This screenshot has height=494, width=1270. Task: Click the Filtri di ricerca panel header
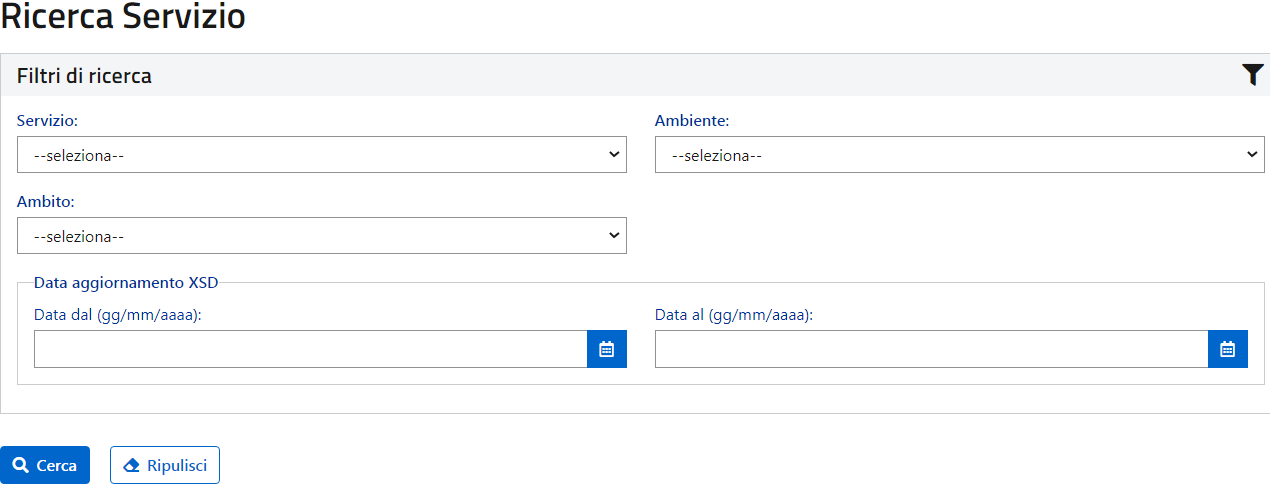635,75
